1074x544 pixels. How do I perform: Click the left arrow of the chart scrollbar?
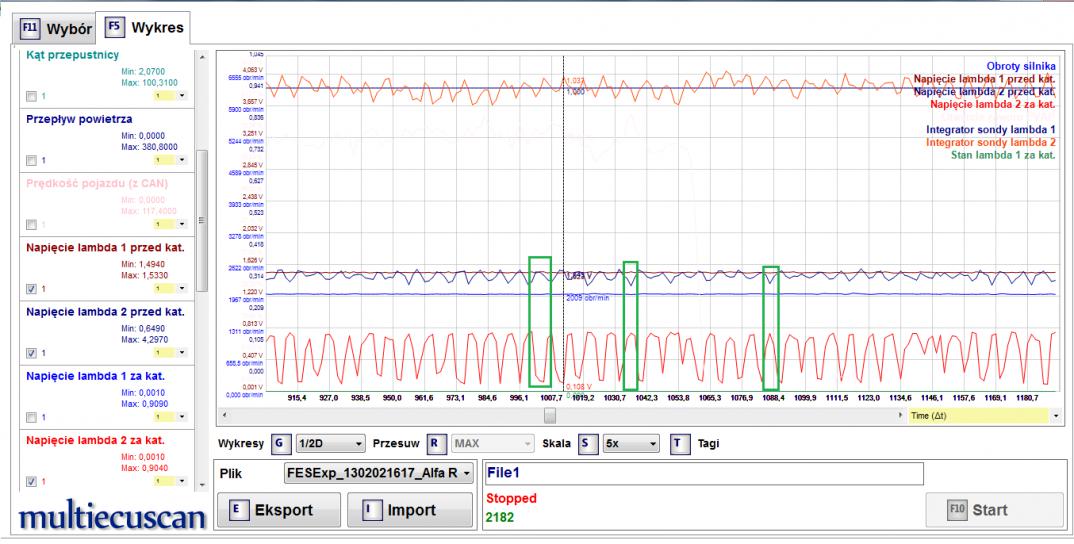[x=225, y=414]
